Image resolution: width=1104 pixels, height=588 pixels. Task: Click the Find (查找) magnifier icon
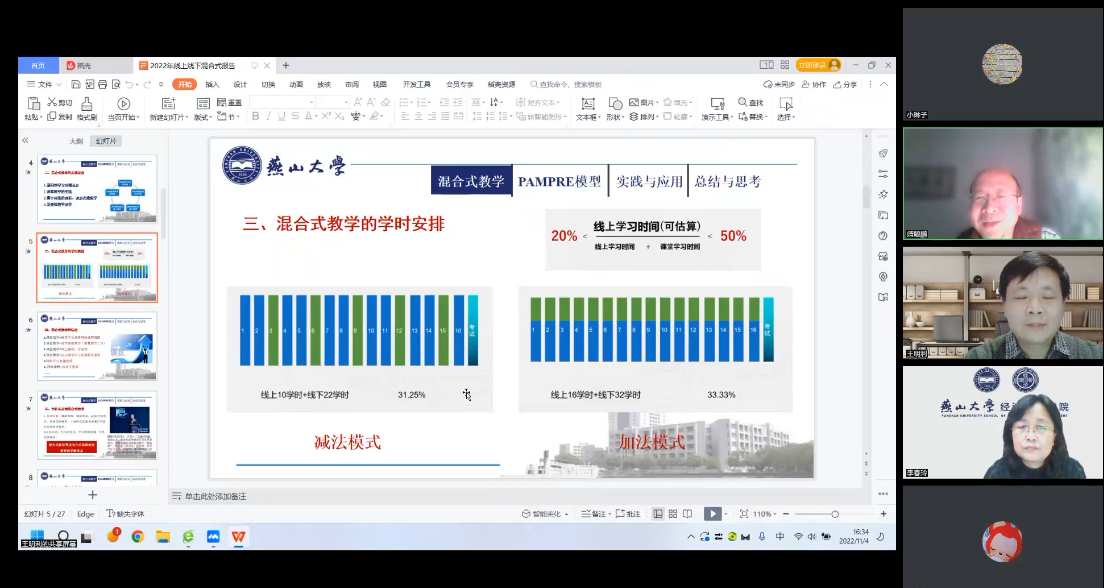742,103
